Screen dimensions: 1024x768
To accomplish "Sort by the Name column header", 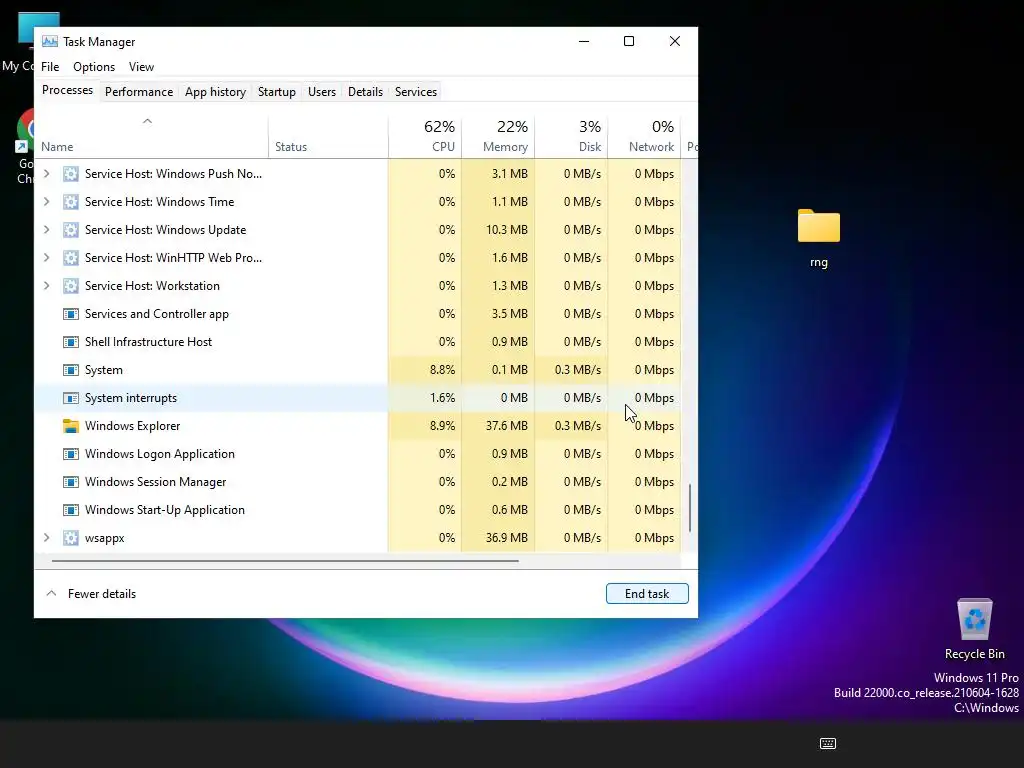I will coord(152,137).
